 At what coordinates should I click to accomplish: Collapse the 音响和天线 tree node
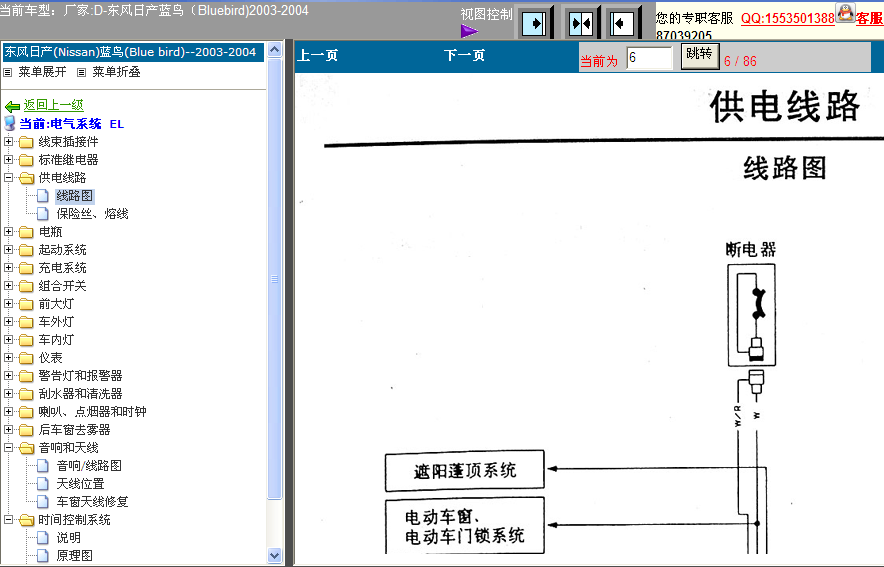pos(8,448)
